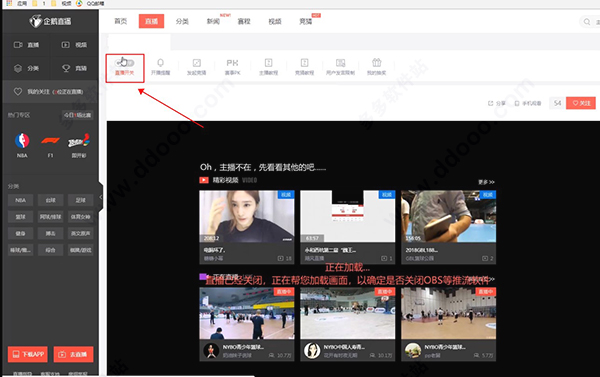Expand 更多 >> next to 精彩视频
Screen dimensions: 600x377
click(486, 182)
